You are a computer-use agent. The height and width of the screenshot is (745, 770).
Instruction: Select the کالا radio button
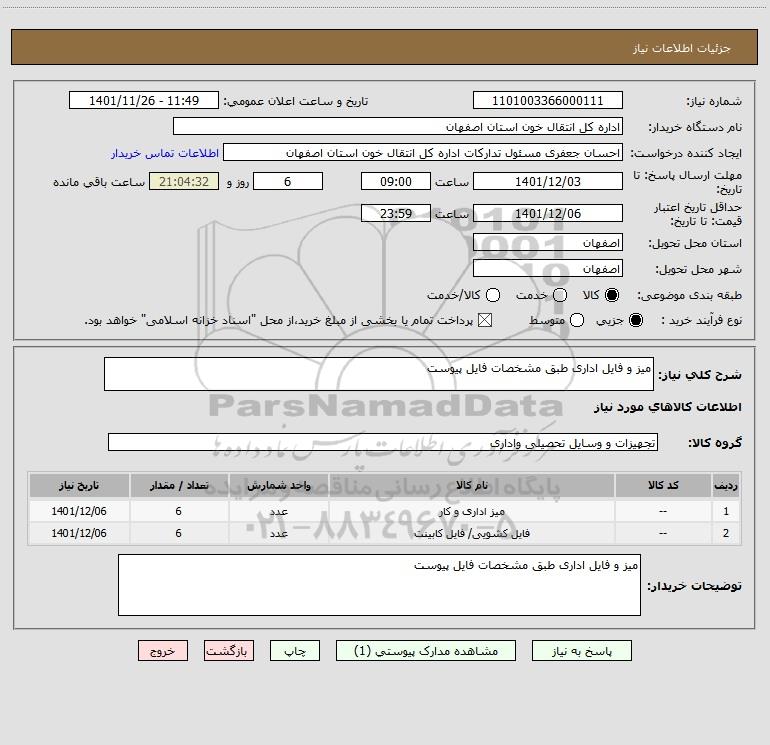[x=612, y=295]
